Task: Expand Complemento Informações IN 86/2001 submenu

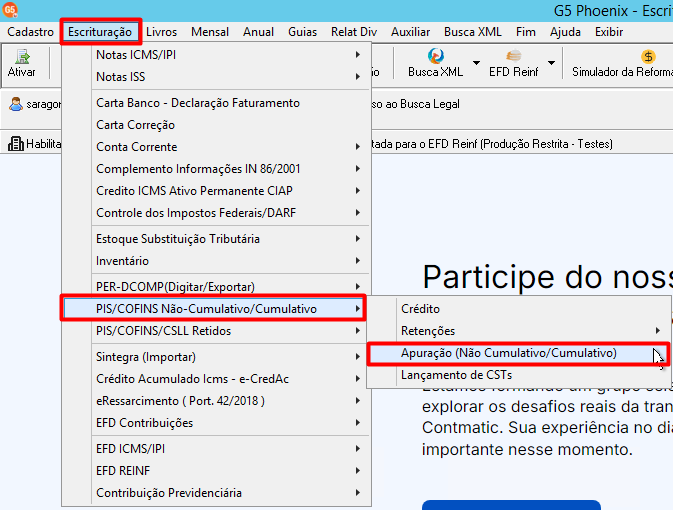Action: pyautogui.click(x=215, y=169)
